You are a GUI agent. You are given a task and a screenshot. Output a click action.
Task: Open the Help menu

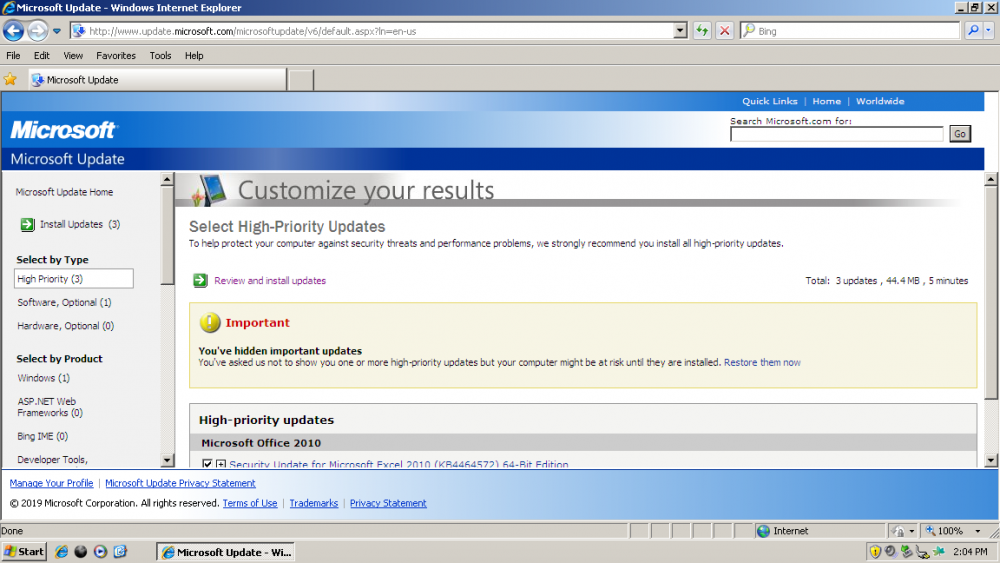click(x=194, y=55)
